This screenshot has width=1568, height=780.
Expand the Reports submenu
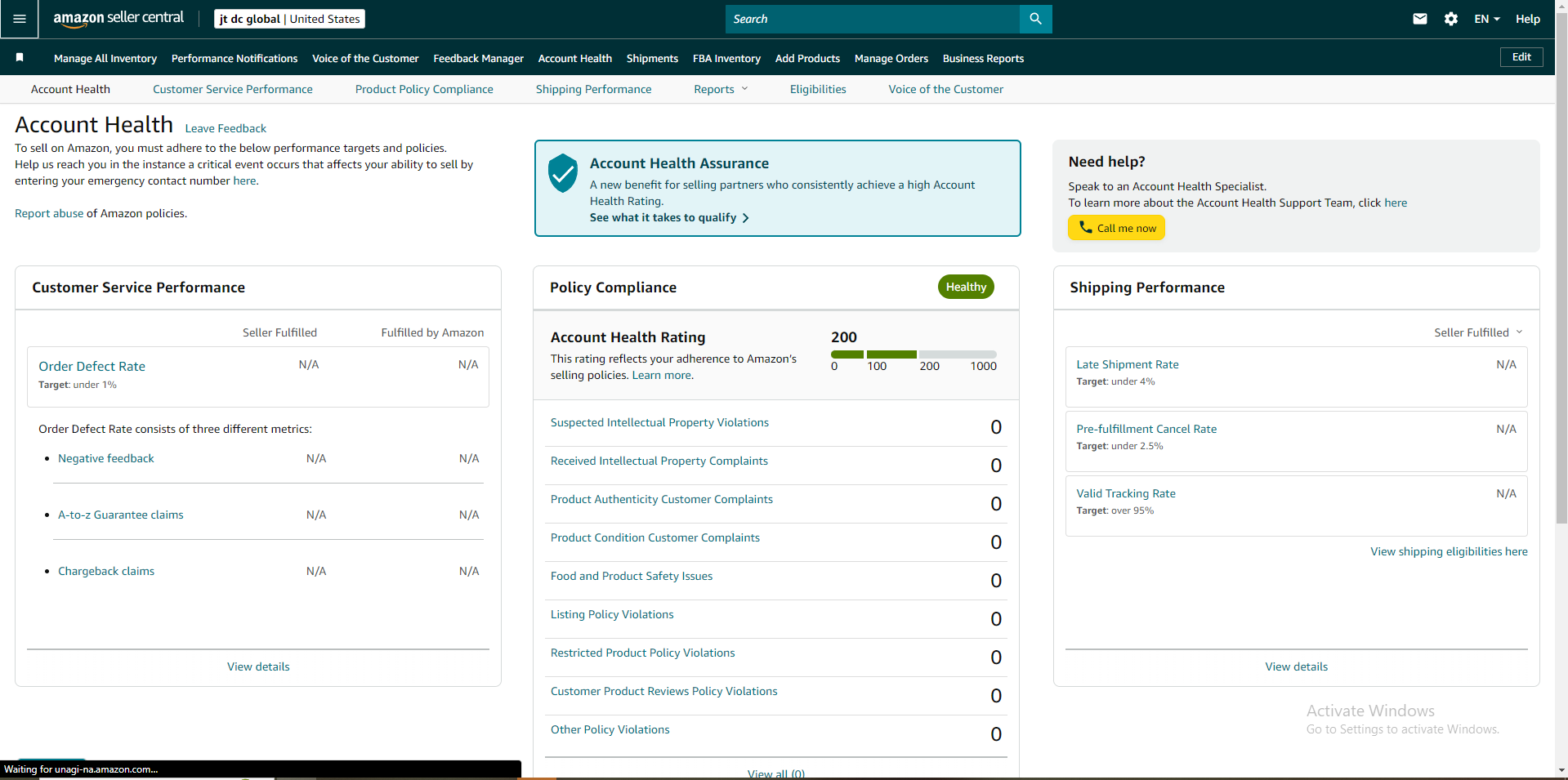721,89
